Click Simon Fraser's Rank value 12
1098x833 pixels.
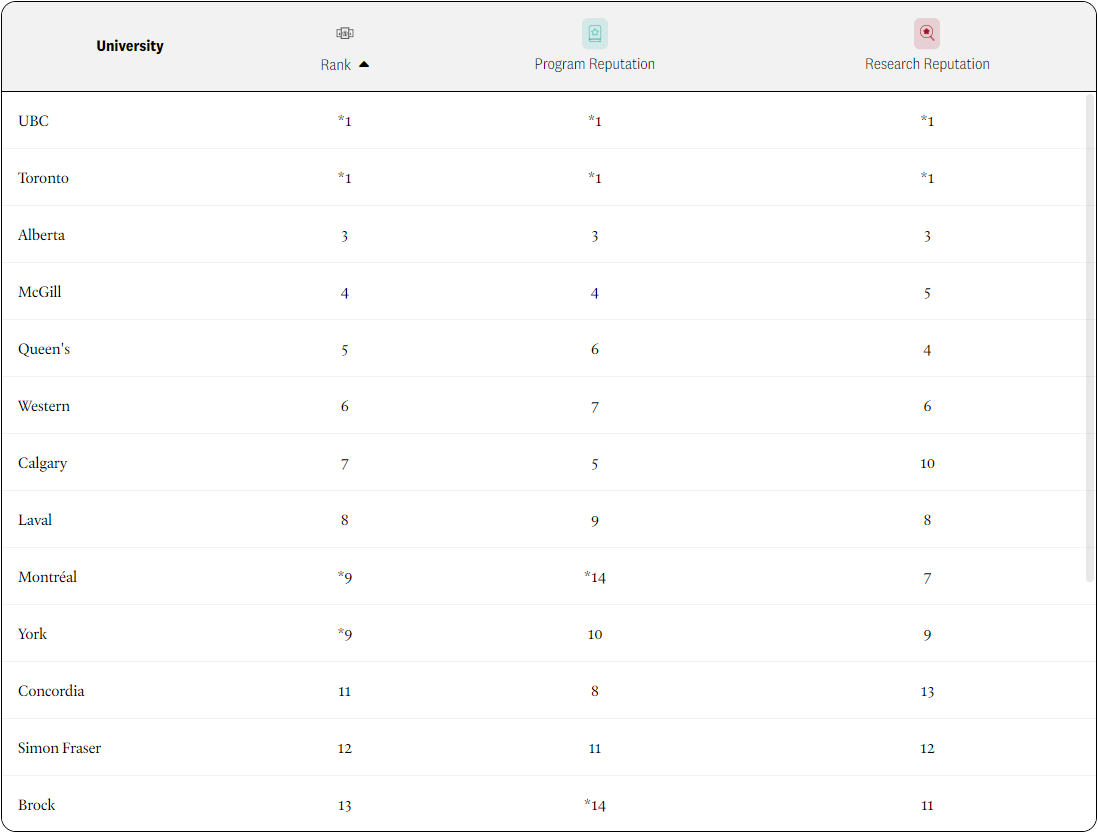point(345,748)
